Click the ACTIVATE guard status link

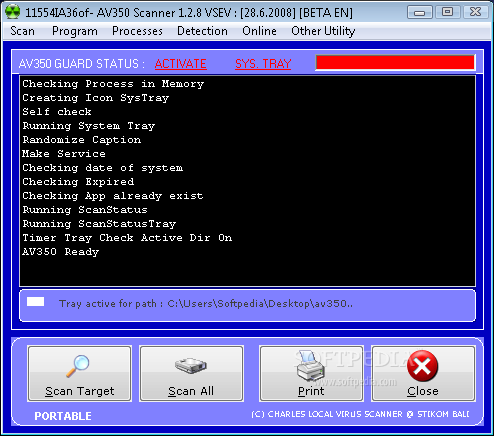pyautogui.click(x=181, y=64)
